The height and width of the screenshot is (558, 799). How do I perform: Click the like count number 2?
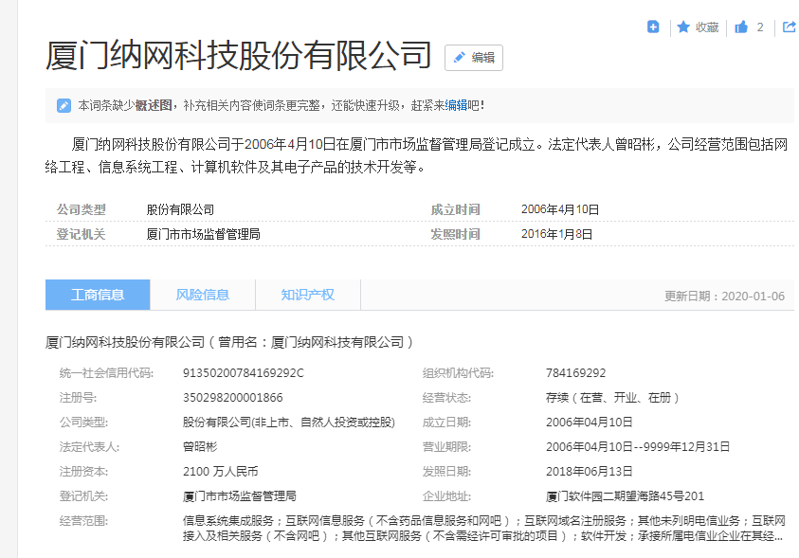pyautogui.click(x=760, y=27)
